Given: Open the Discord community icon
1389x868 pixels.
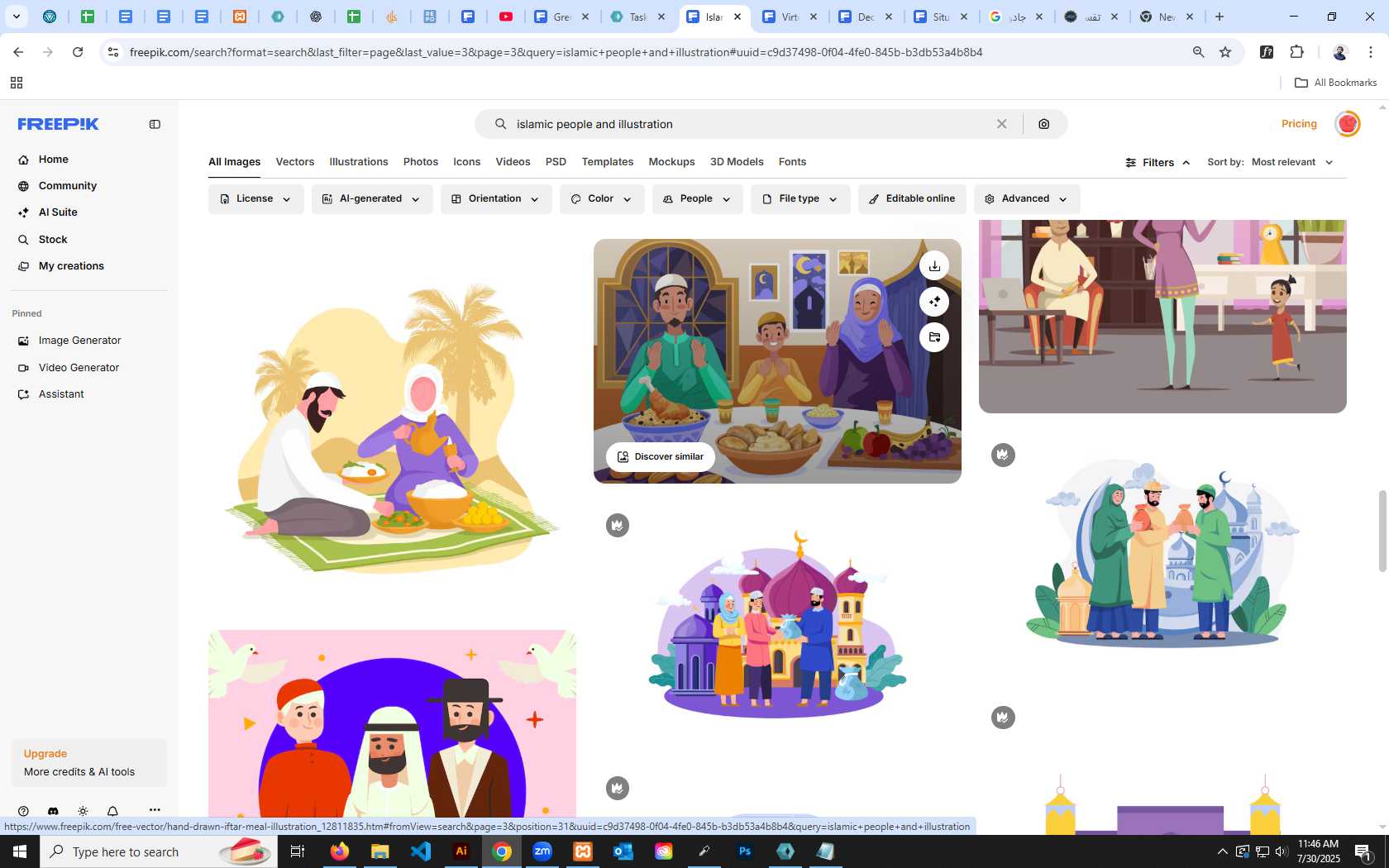Looking at the screenshot, I should (53, 811).
